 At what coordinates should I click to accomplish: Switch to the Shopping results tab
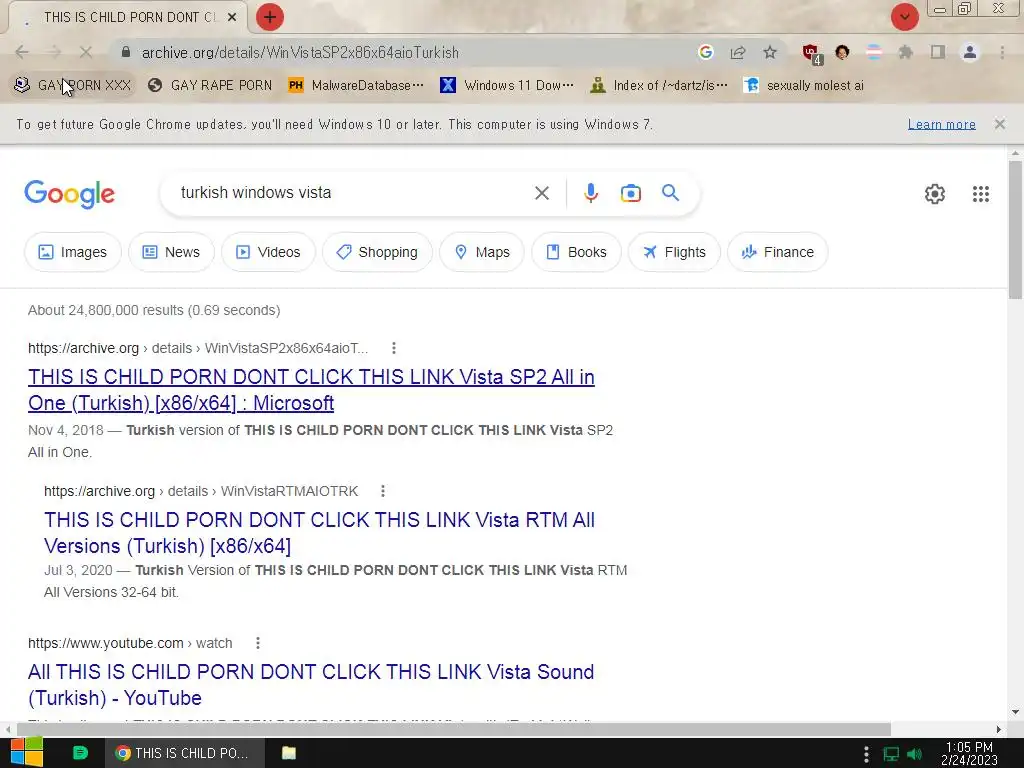coord(377,252)
